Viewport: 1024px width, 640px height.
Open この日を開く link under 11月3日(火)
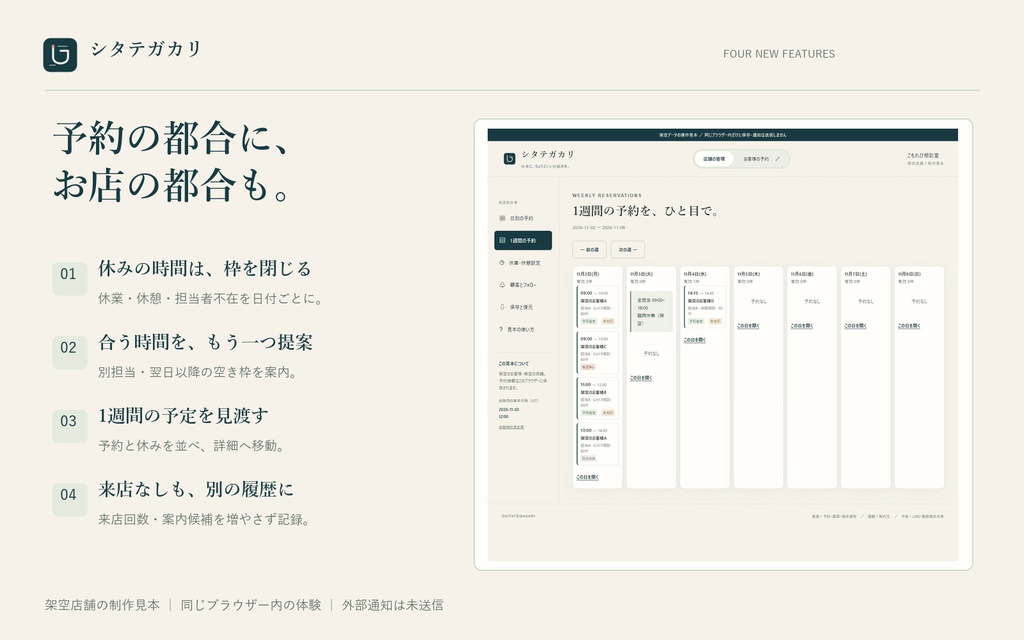tap(641, 378)
